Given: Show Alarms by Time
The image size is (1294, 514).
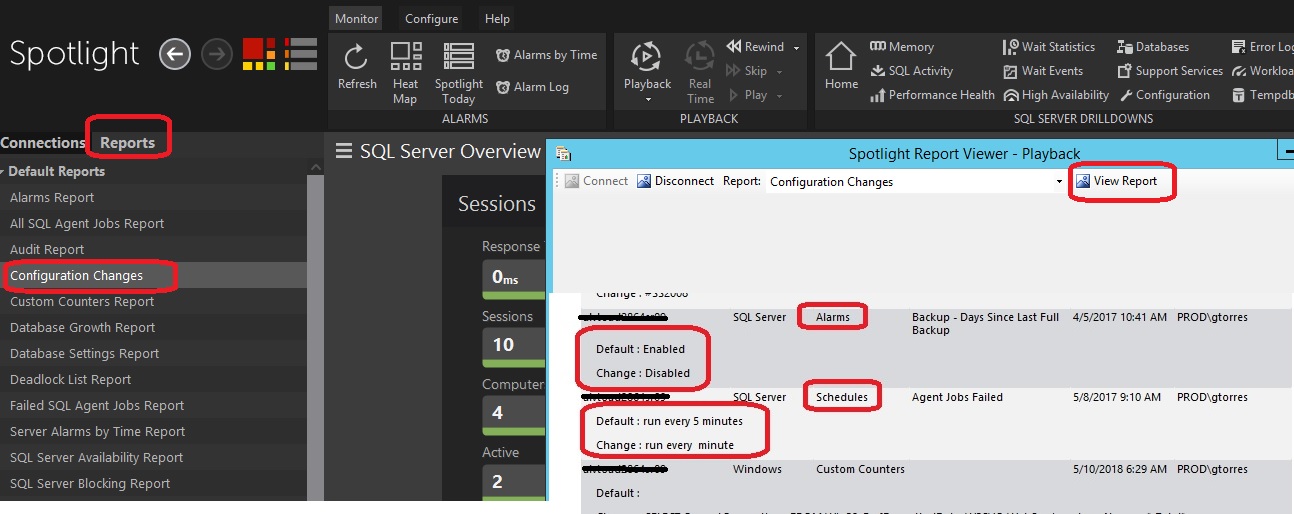Looking at the screenshot, I should 547,55.
